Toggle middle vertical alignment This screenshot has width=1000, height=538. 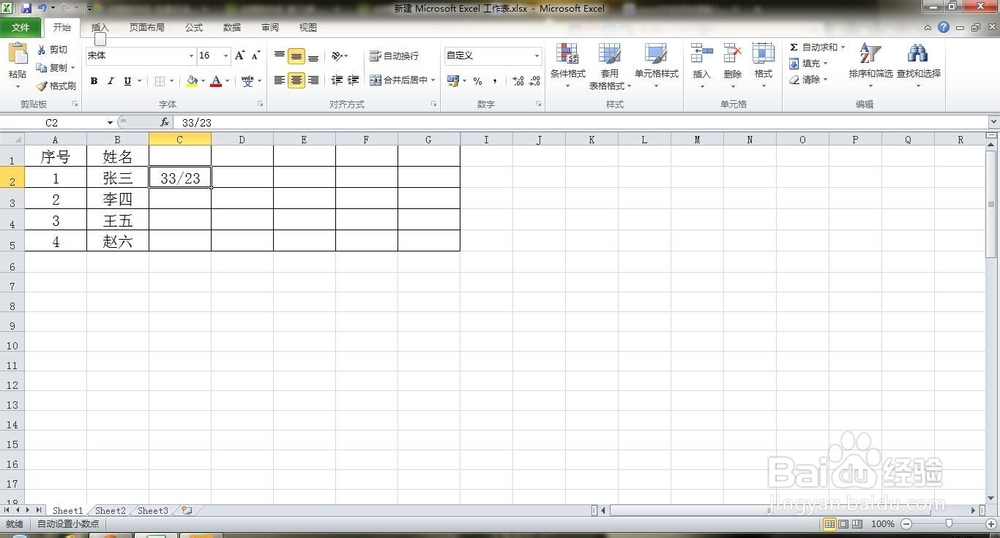tap(297, 56)
